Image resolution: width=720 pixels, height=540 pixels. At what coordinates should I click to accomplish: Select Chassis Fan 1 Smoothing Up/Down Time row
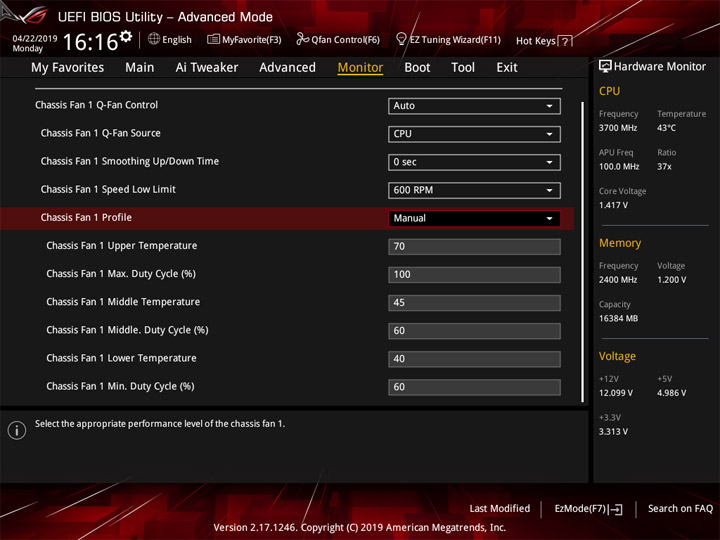pyautogui.click(x=129, y=161)
